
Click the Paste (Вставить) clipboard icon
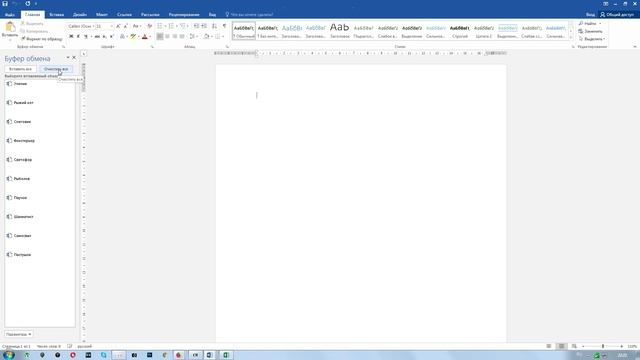click(10, 28)
